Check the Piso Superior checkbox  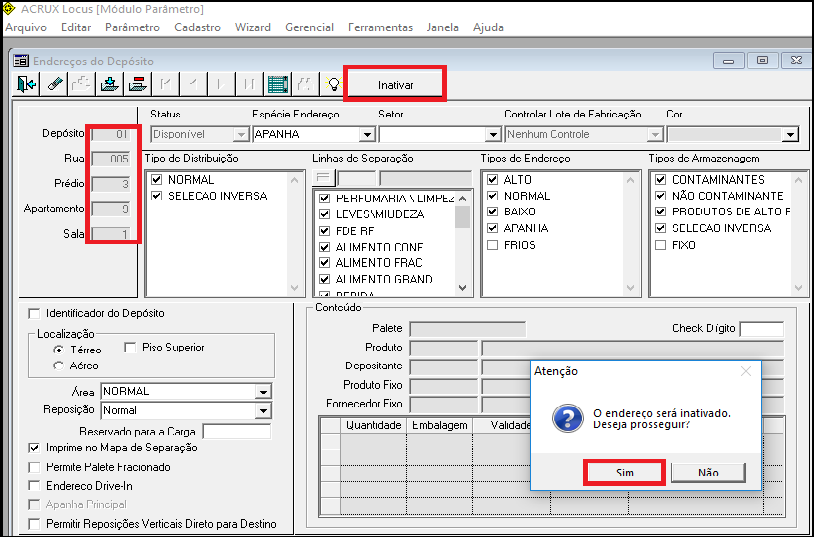(130, 347)
